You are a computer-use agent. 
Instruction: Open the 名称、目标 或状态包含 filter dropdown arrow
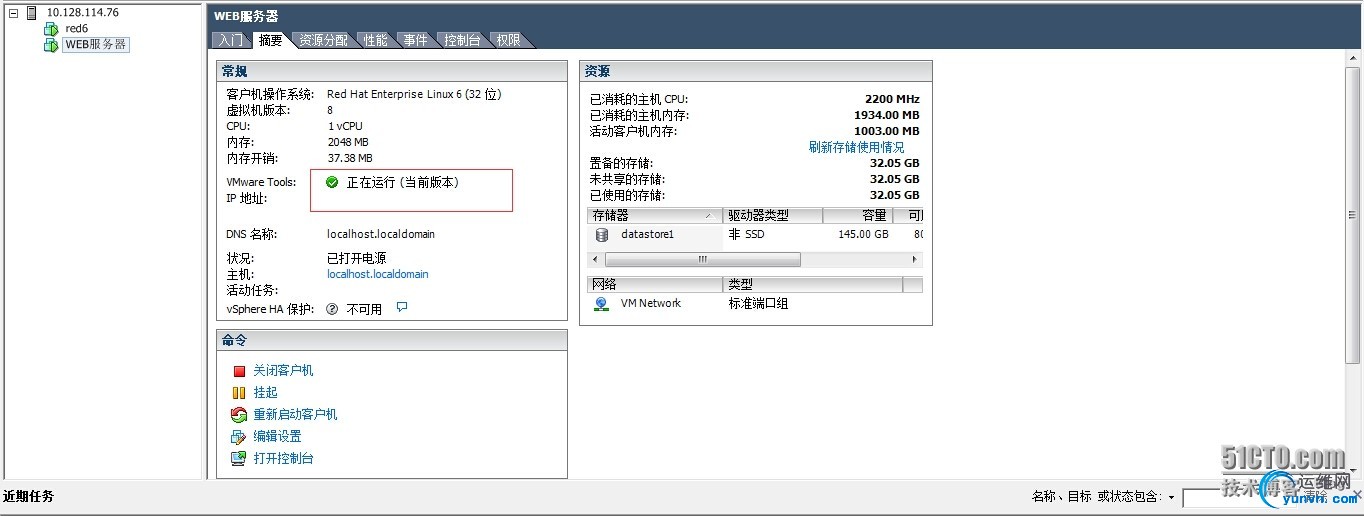click(x=1171, y=497)
